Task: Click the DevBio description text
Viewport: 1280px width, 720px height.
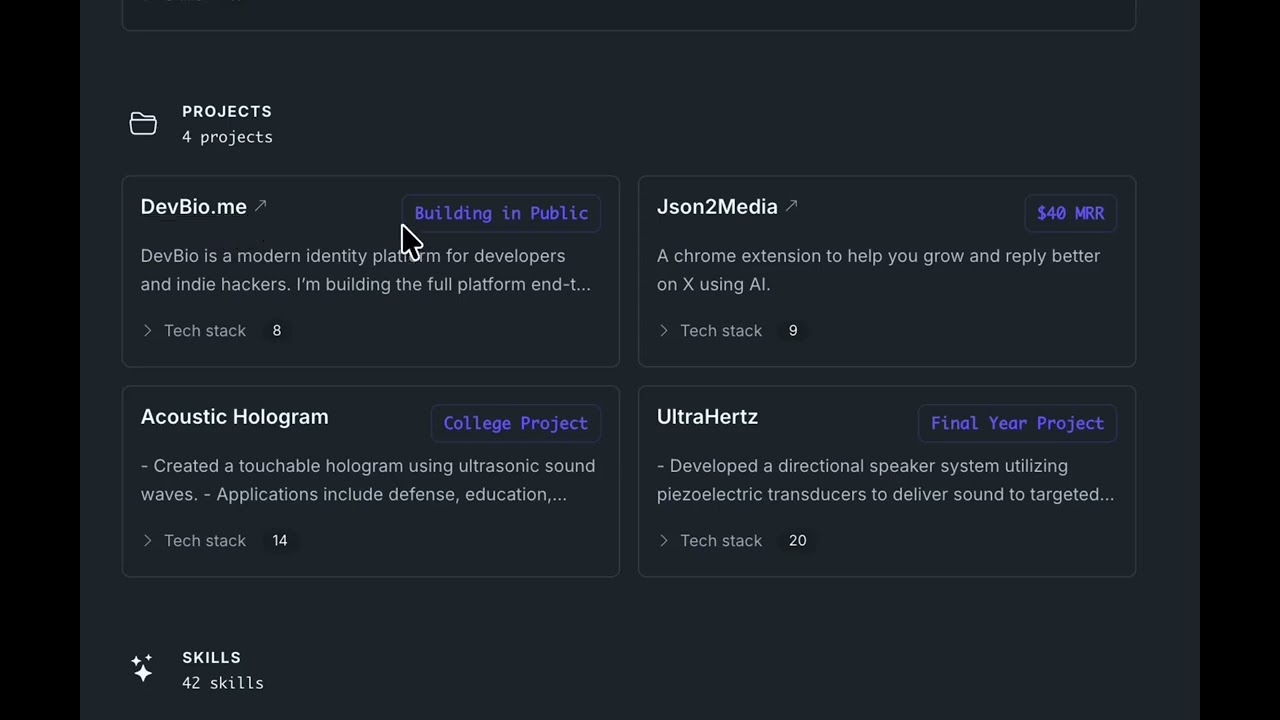Action: pyautogui.click(x=366, y=270)
